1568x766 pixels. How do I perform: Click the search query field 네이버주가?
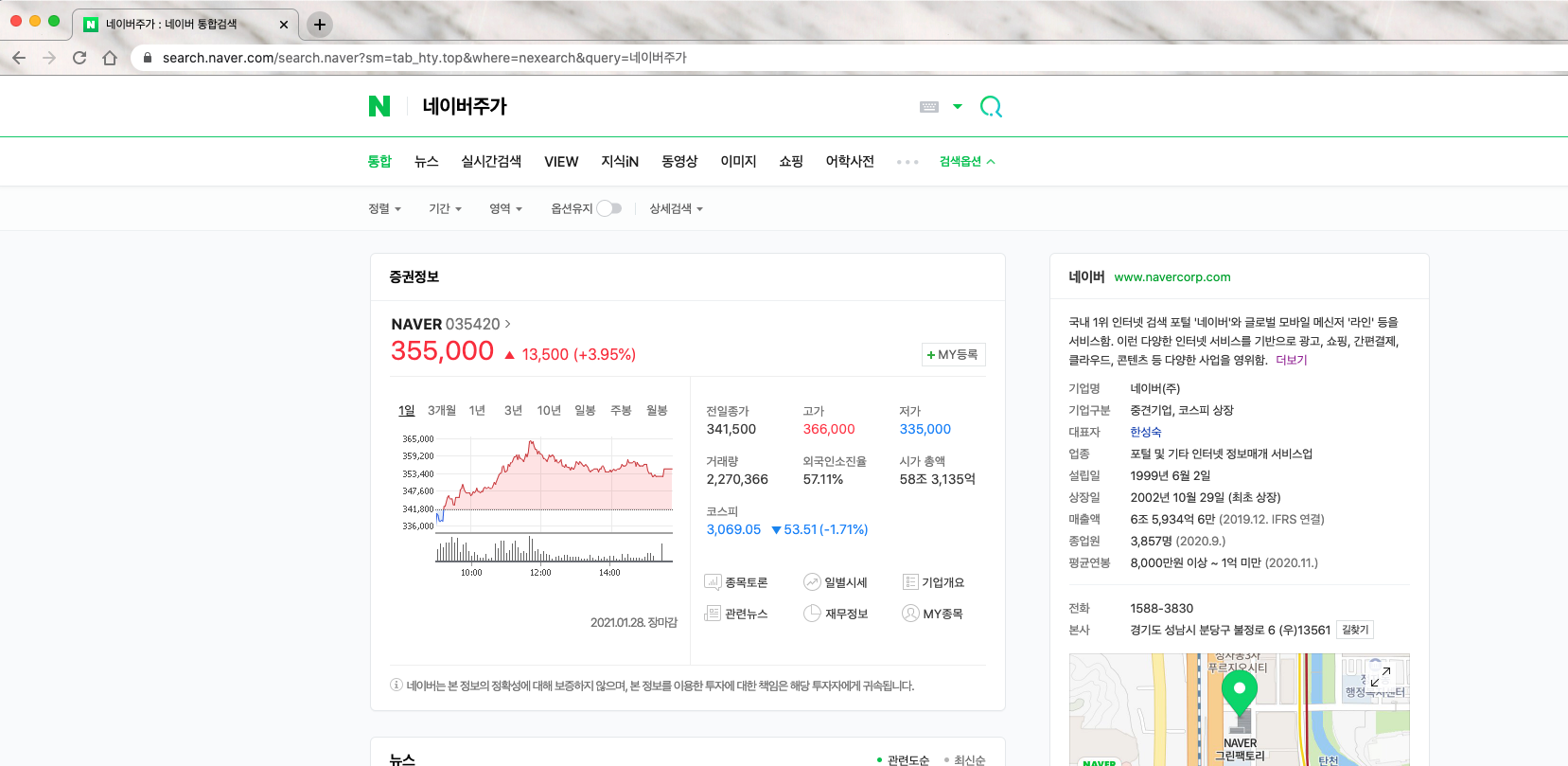pos(464,106)
